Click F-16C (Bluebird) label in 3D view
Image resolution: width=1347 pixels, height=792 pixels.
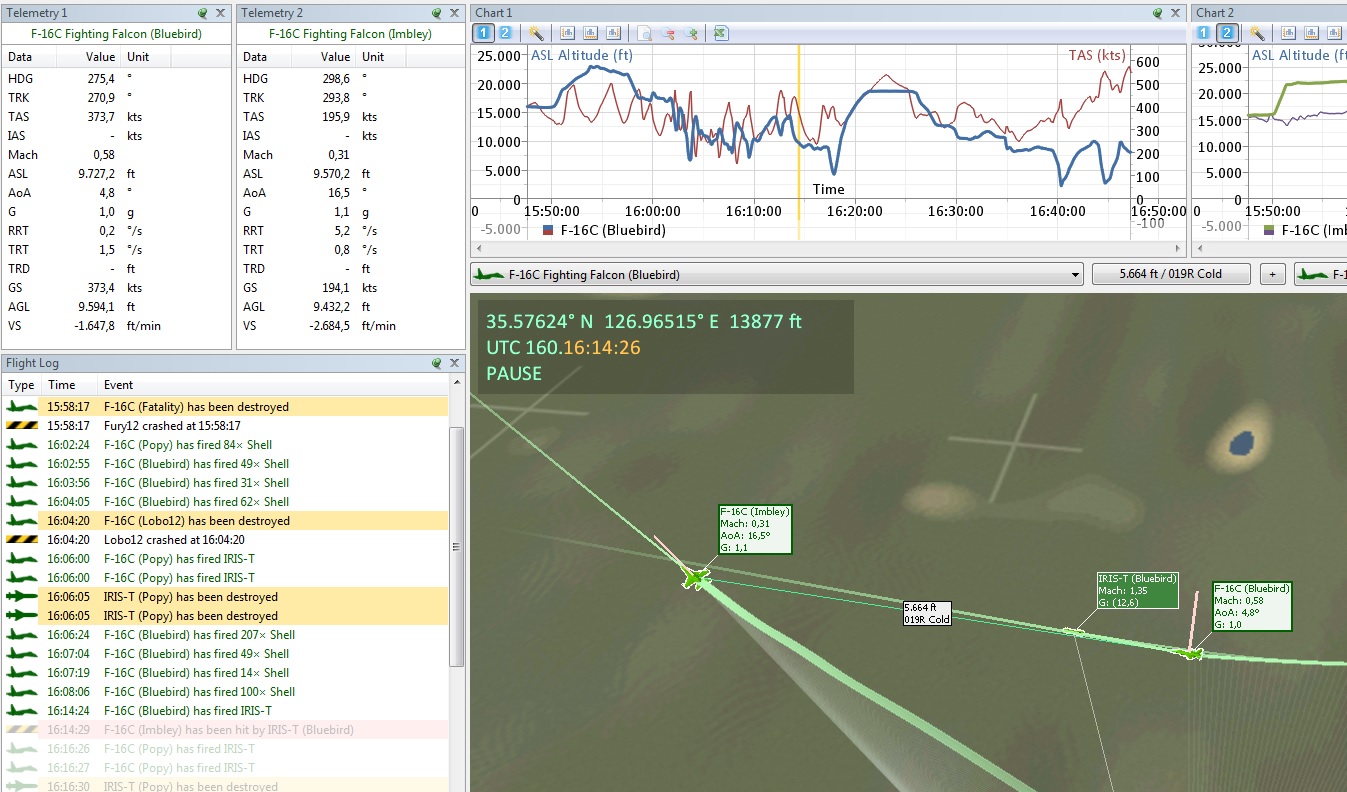tap(1252, 607)
